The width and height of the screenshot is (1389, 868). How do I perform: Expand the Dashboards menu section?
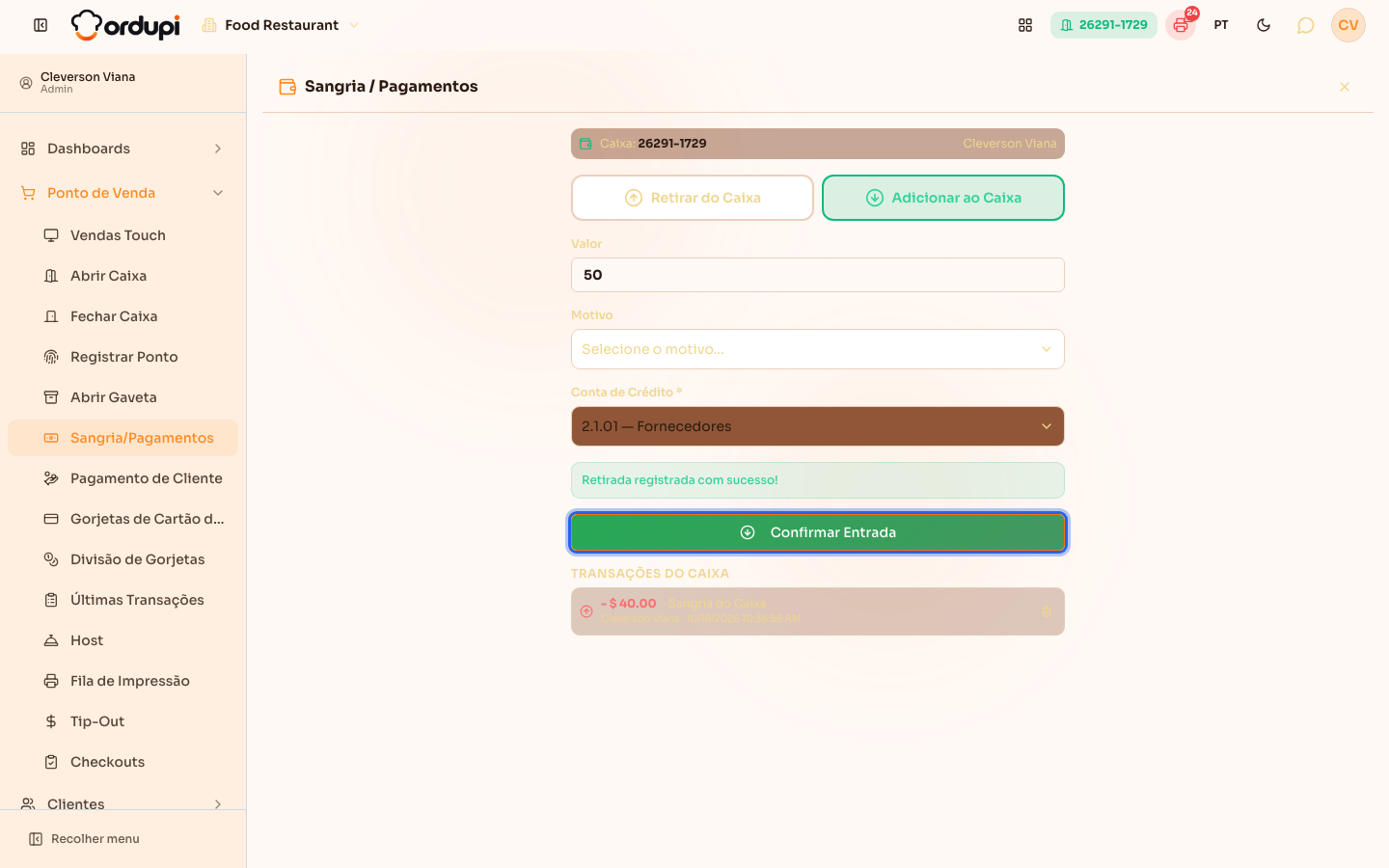point(123,149)
